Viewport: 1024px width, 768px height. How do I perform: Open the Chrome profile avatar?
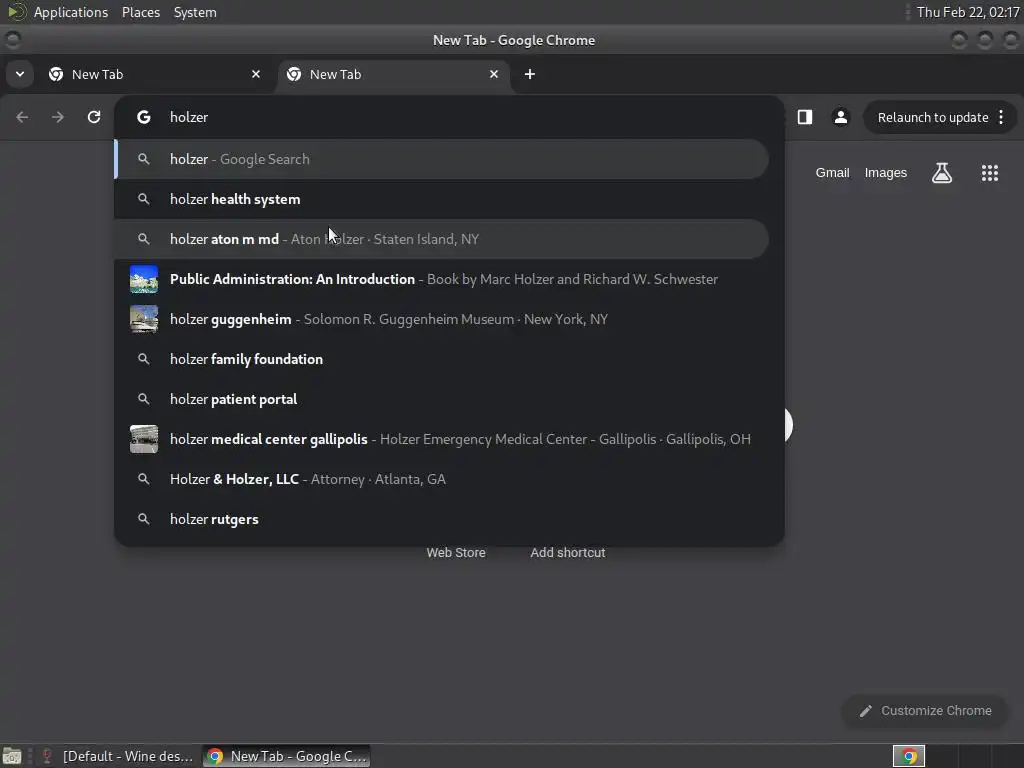[x=840, y=117]
